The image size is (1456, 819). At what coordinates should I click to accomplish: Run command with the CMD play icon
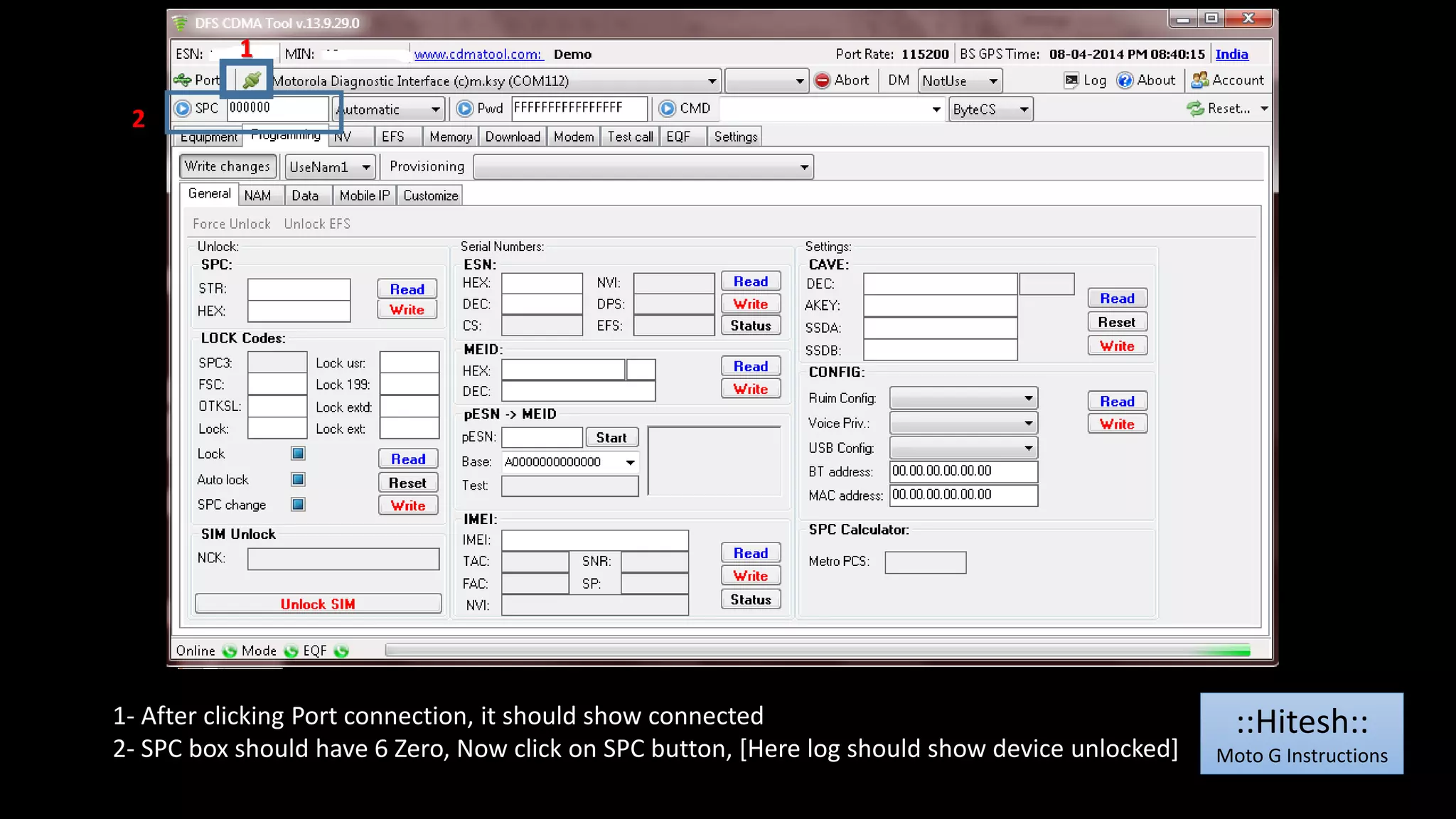668,108
